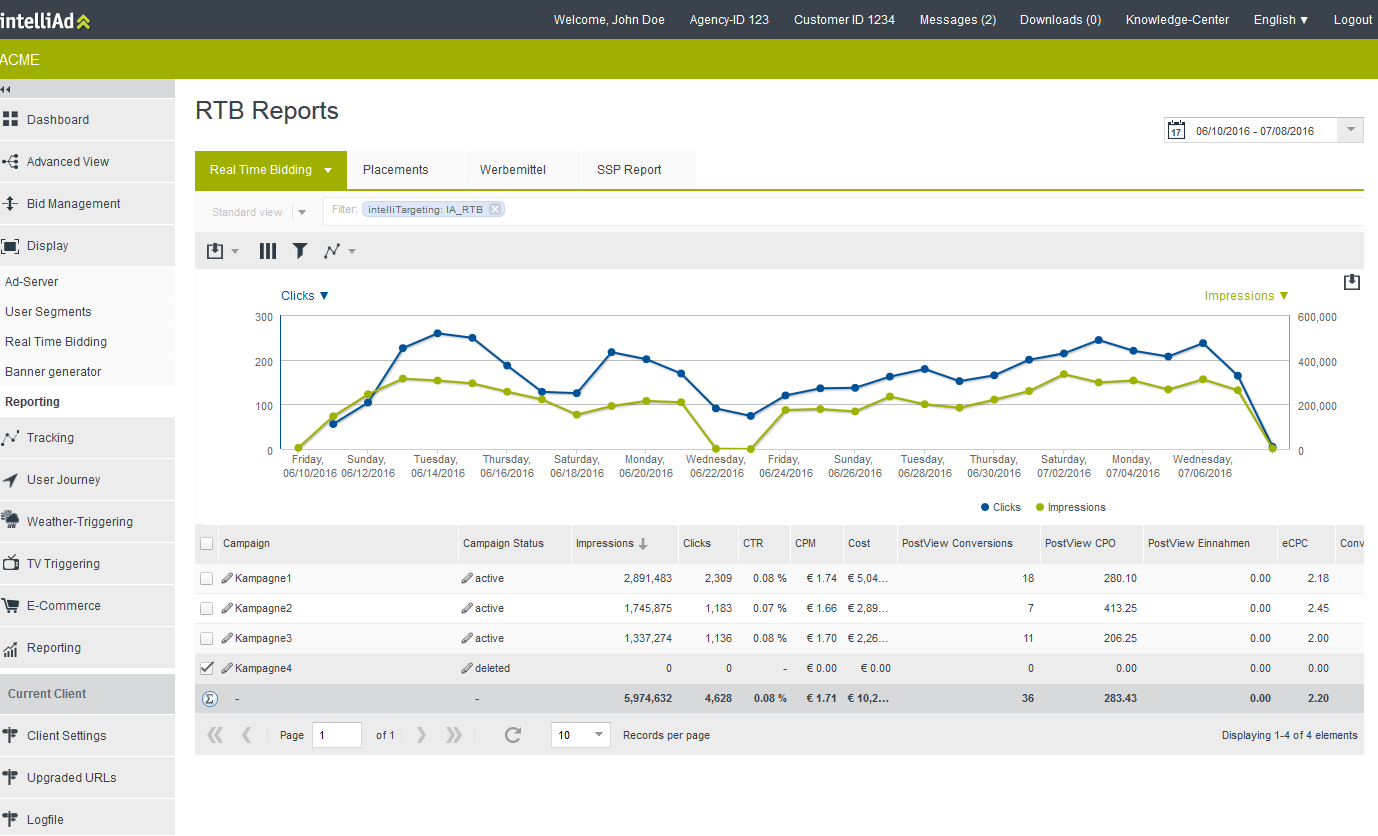1378x836 pixels.
Task: Open the calendar date range icon
Action: [x=1177, y=131]
